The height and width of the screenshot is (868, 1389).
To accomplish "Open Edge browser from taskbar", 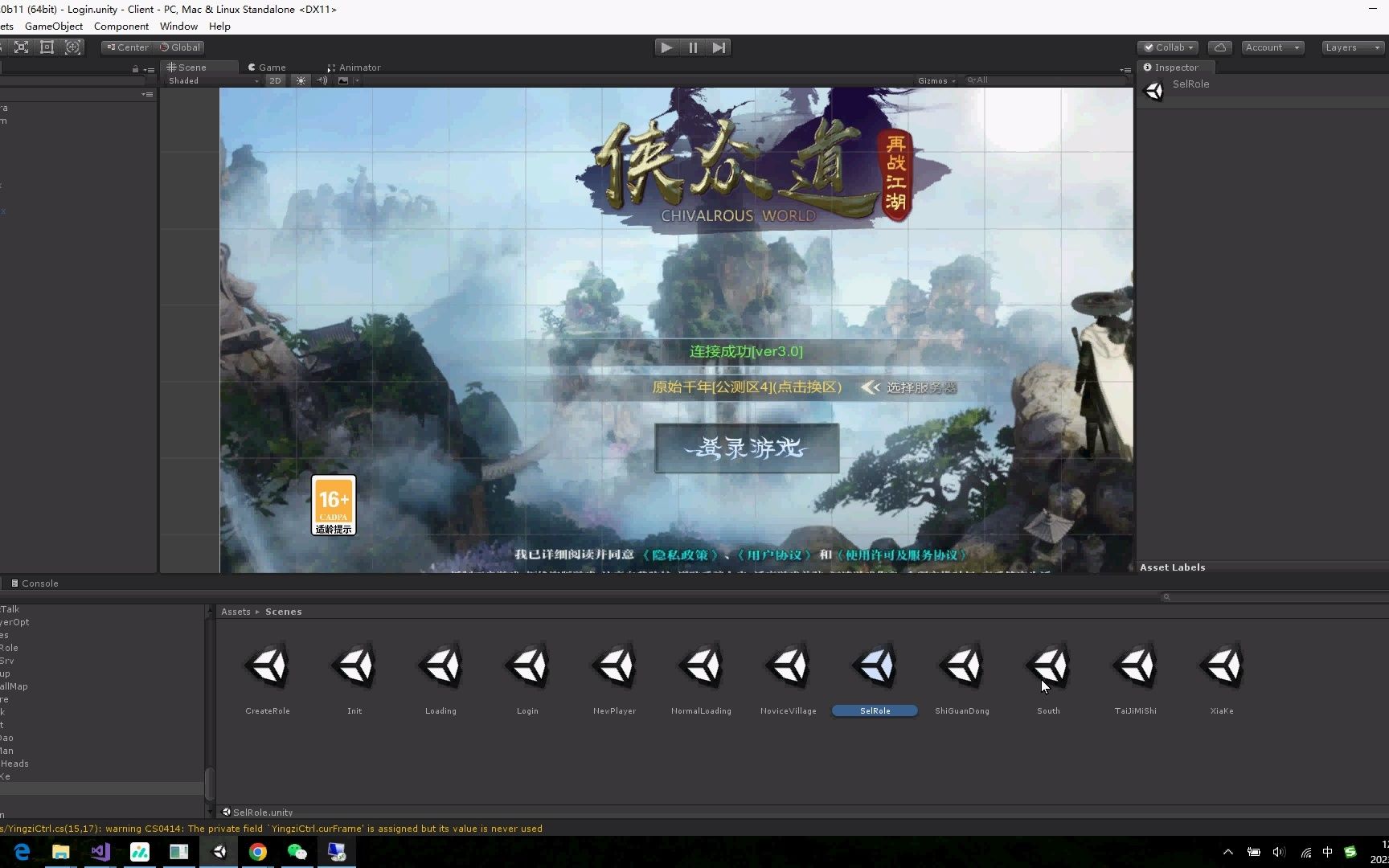I will 22,852.
